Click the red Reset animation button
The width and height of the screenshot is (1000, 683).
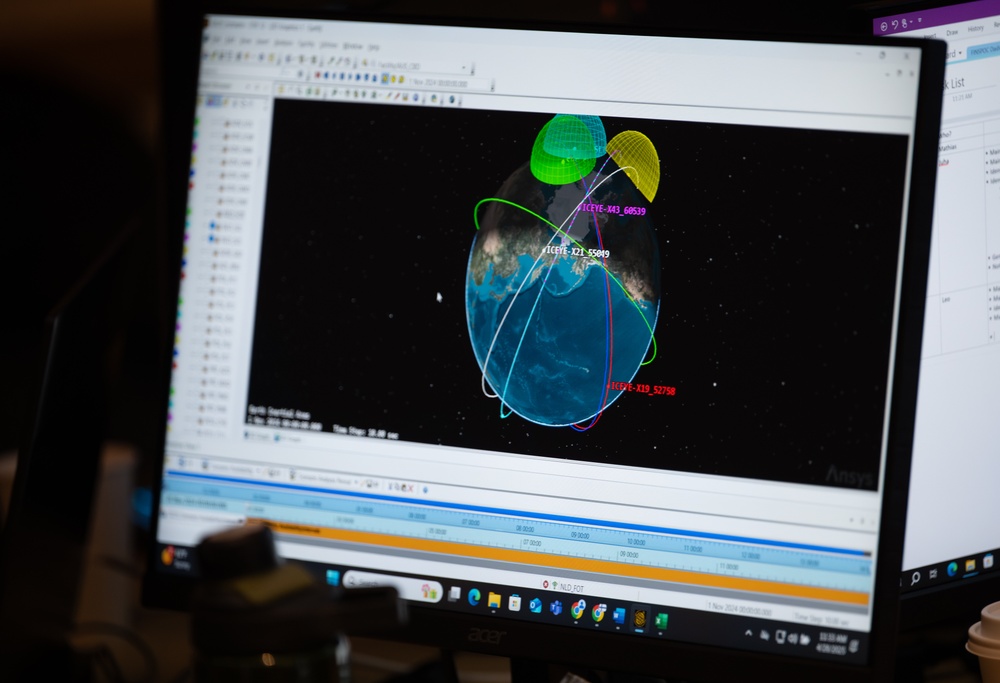(x=317, y=75)
